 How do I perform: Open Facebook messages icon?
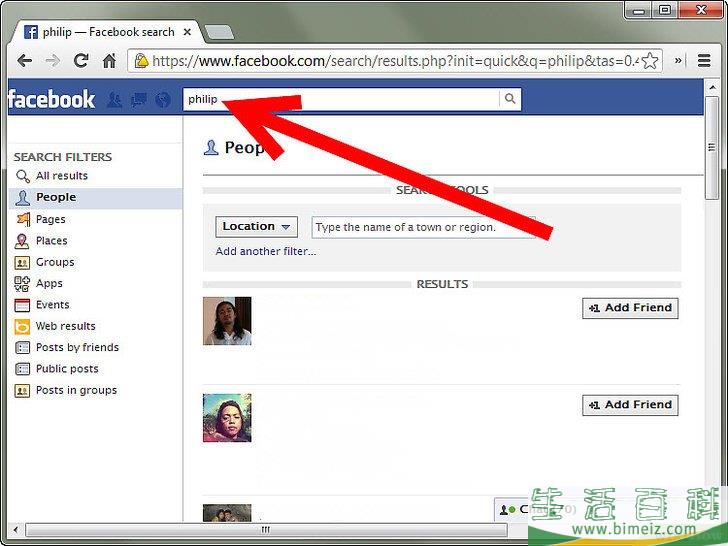pos(139,100)
